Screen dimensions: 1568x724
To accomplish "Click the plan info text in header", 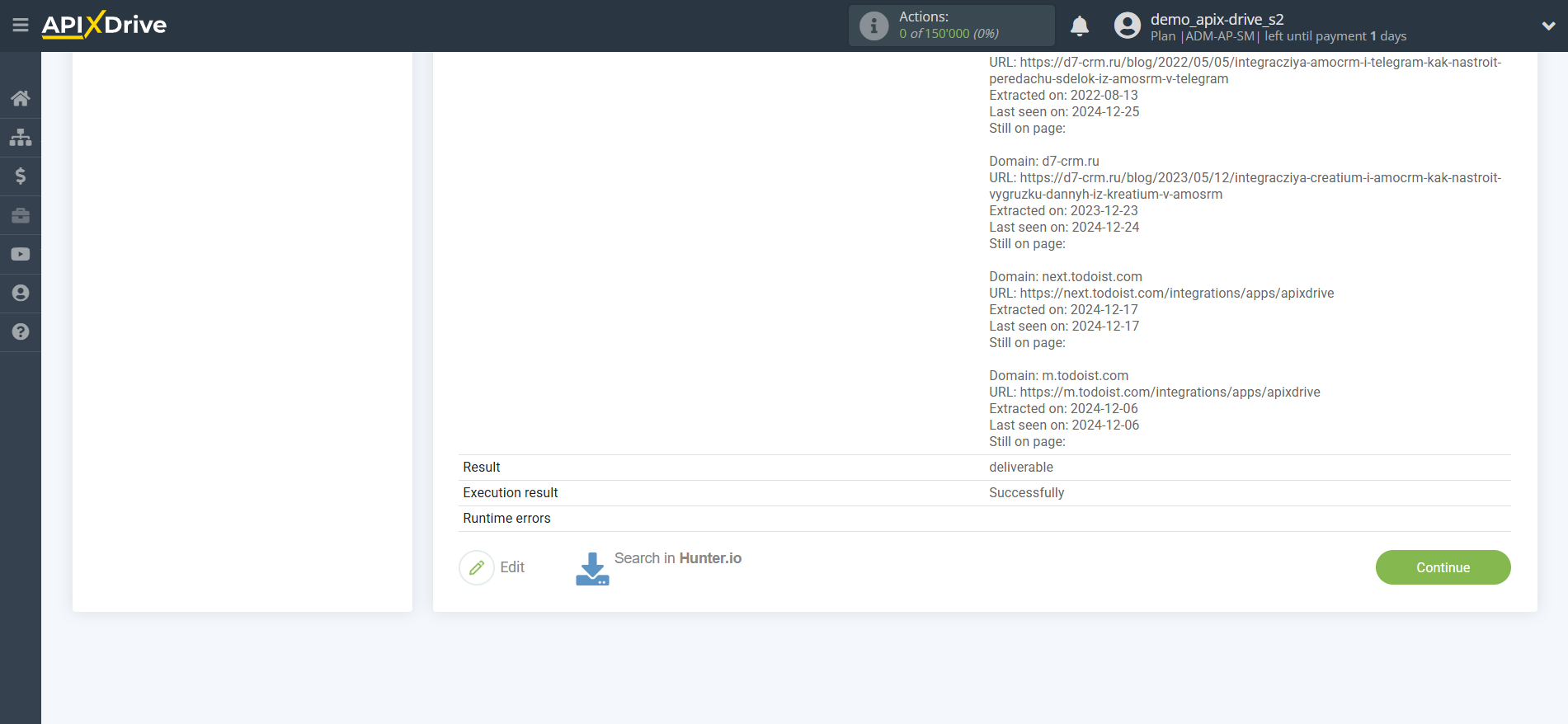I will coord(1278,36).
